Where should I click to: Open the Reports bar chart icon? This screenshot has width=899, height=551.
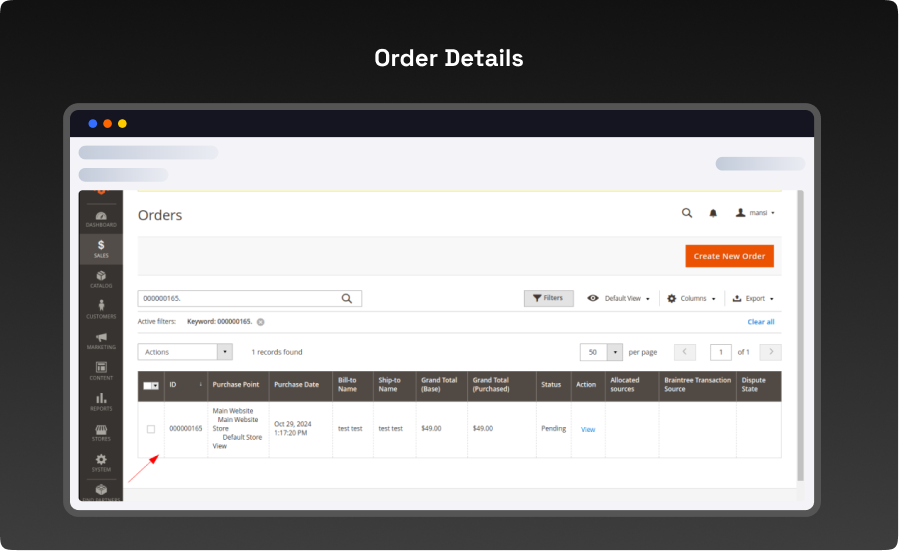point(101,401)
